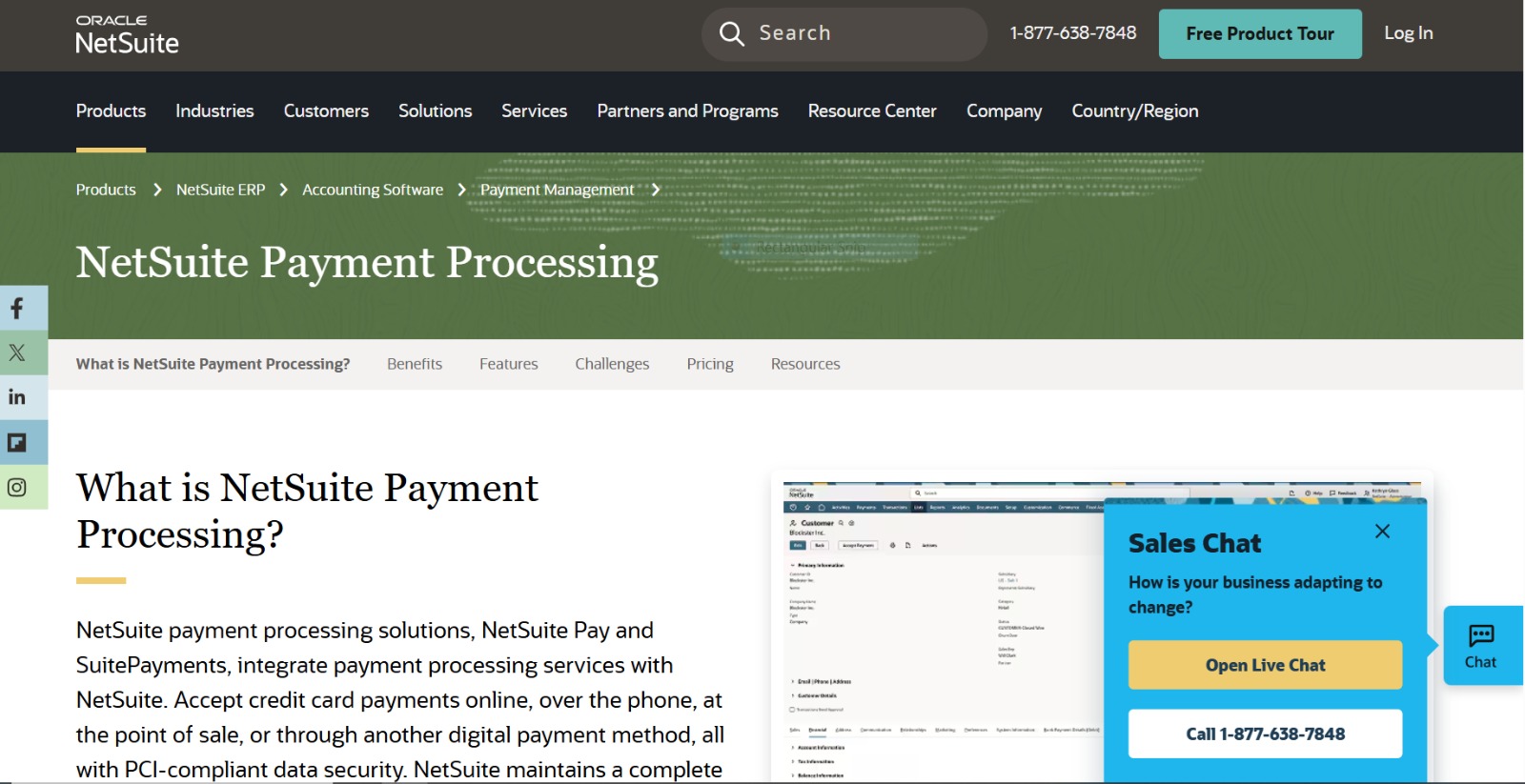Screen dimensions: 1525x784
Task: Click the What is NetSuite Payment Processing? heading
Action: [x=307, y=511]
